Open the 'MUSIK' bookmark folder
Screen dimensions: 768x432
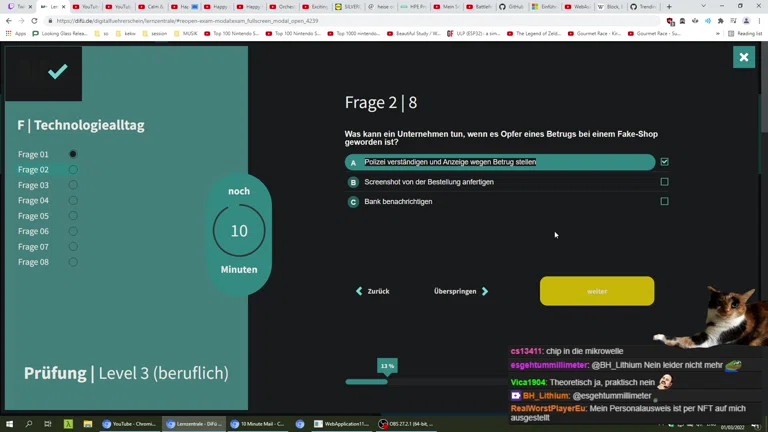tap(187, 34)
